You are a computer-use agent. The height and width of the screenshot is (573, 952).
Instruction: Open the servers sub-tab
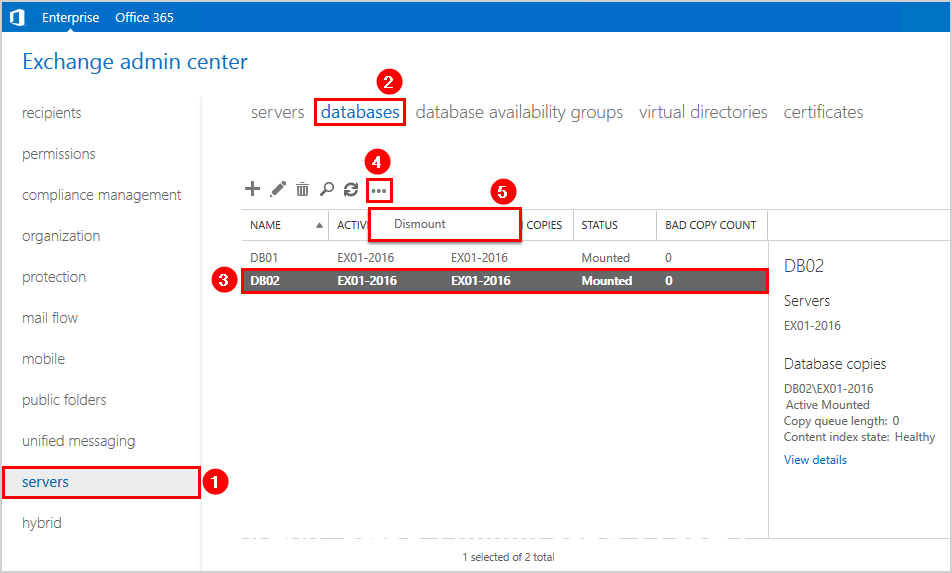277,112
